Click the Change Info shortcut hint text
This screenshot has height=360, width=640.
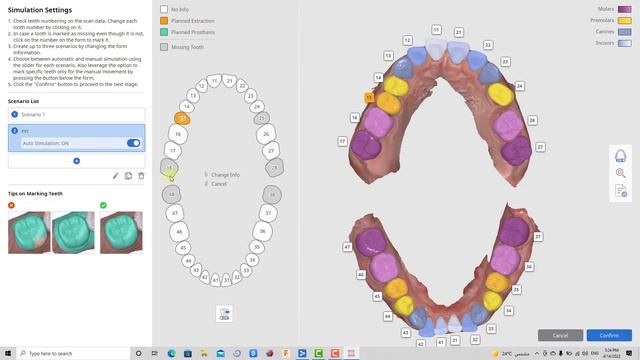tap(225, 175)
